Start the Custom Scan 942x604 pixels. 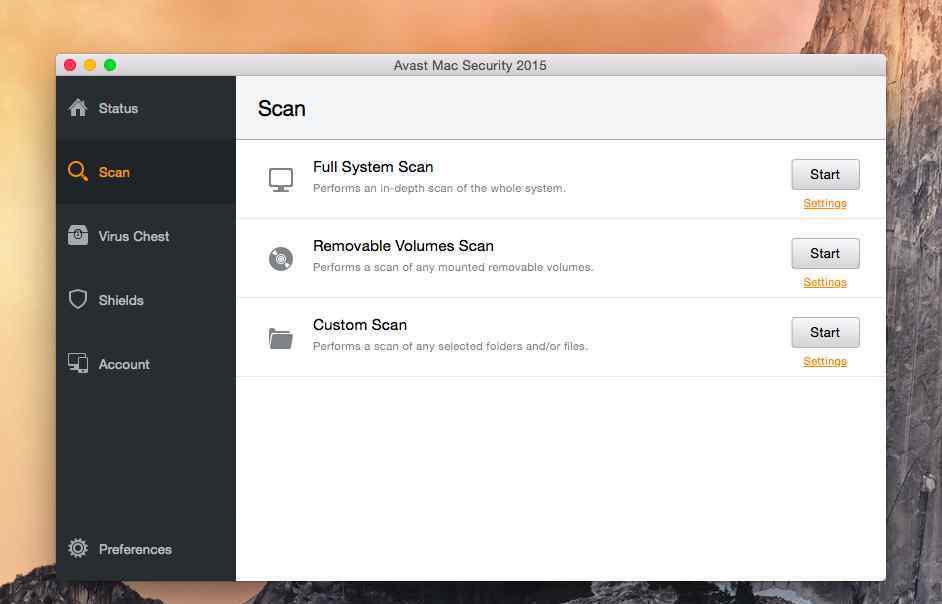coord(825,332)
